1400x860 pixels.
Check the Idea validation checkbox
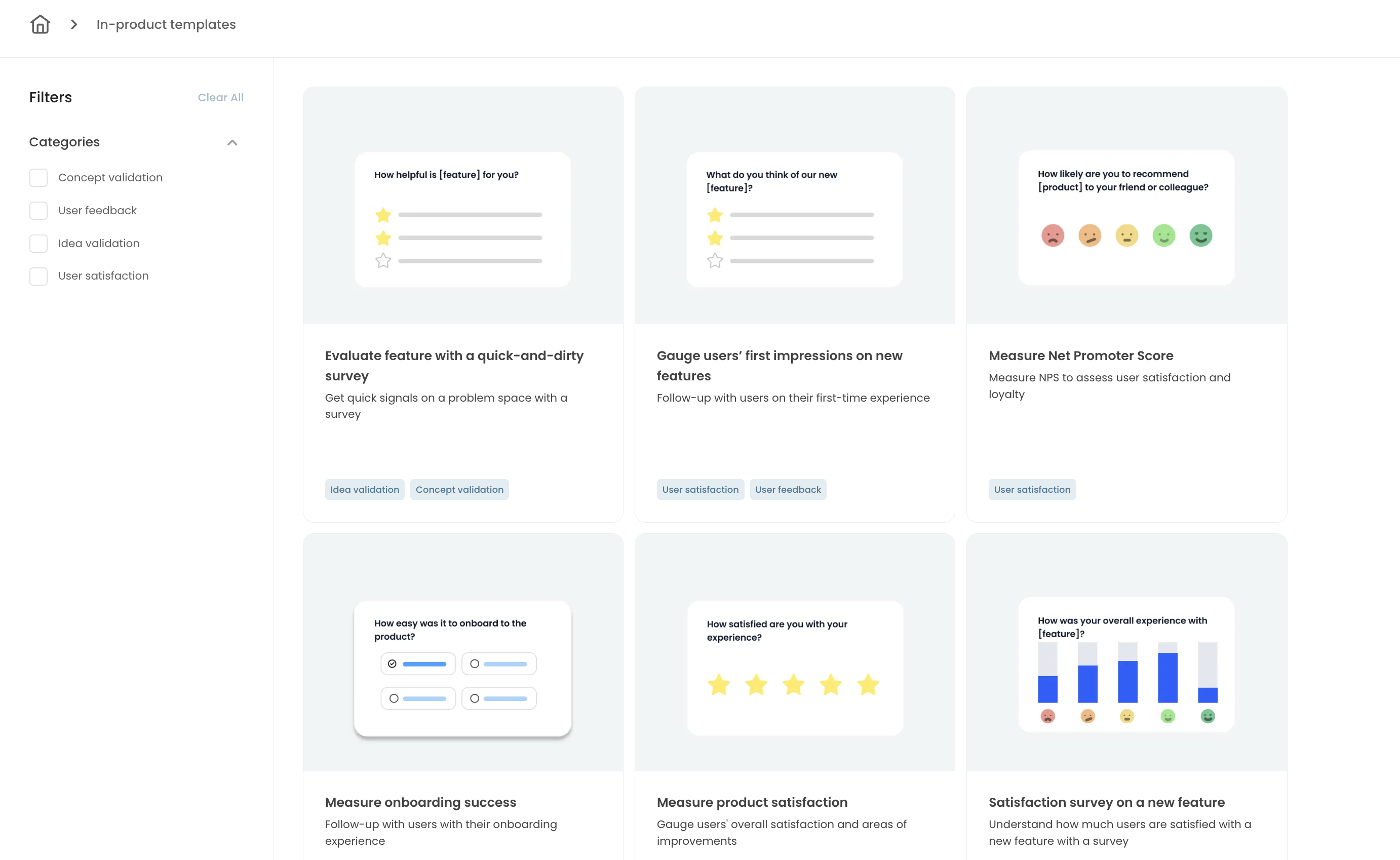(38, 244)
